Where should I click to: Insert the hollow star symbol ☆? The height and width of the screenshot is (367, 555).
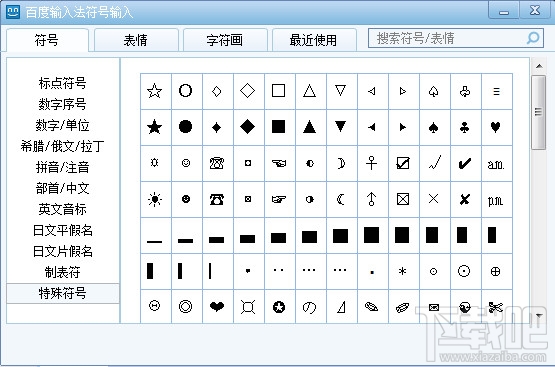click(155, 91)
